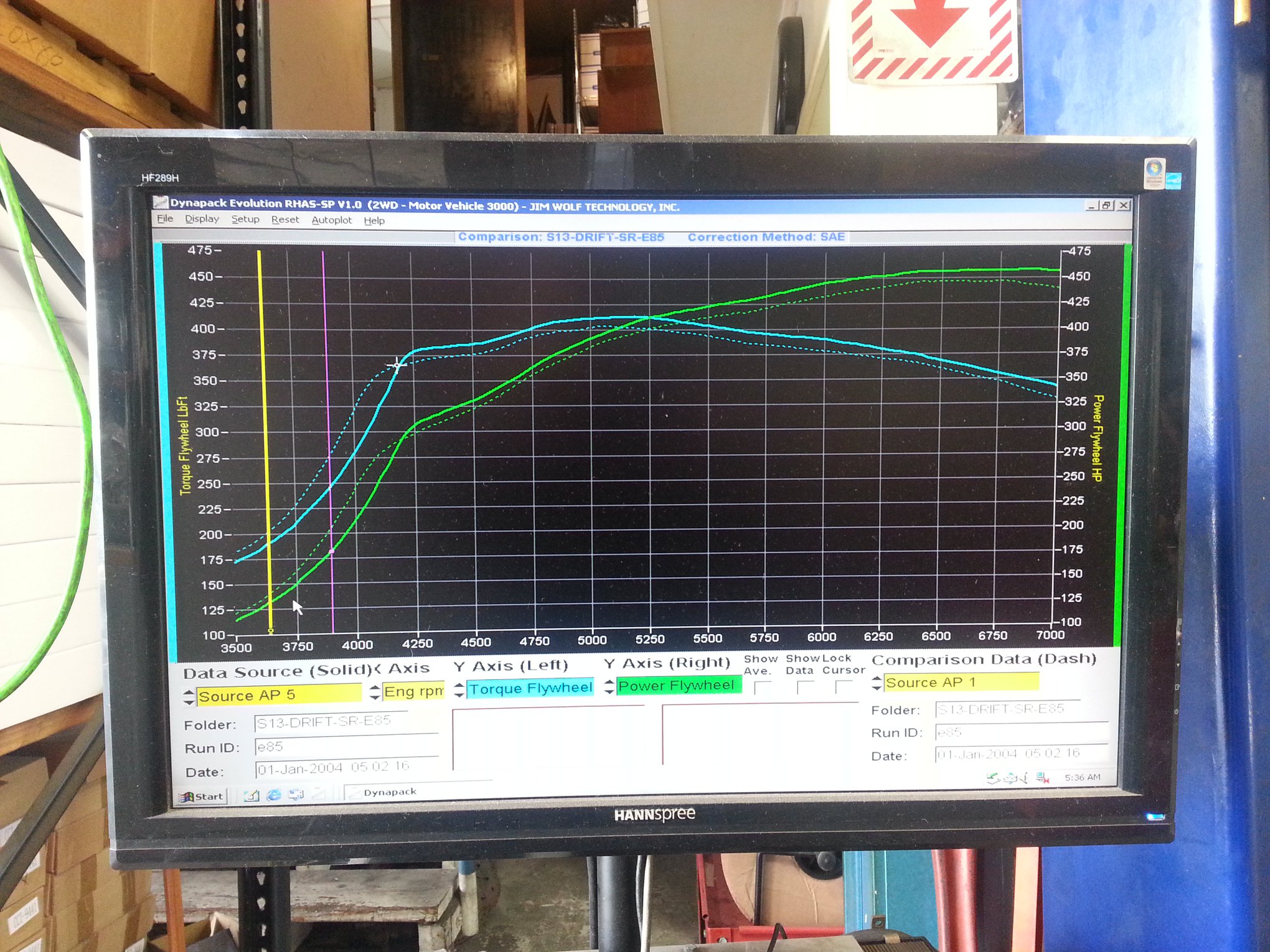Click the leftmost system tray icon
This screenshot has width=1270, height=952.
tap(994, 778)
